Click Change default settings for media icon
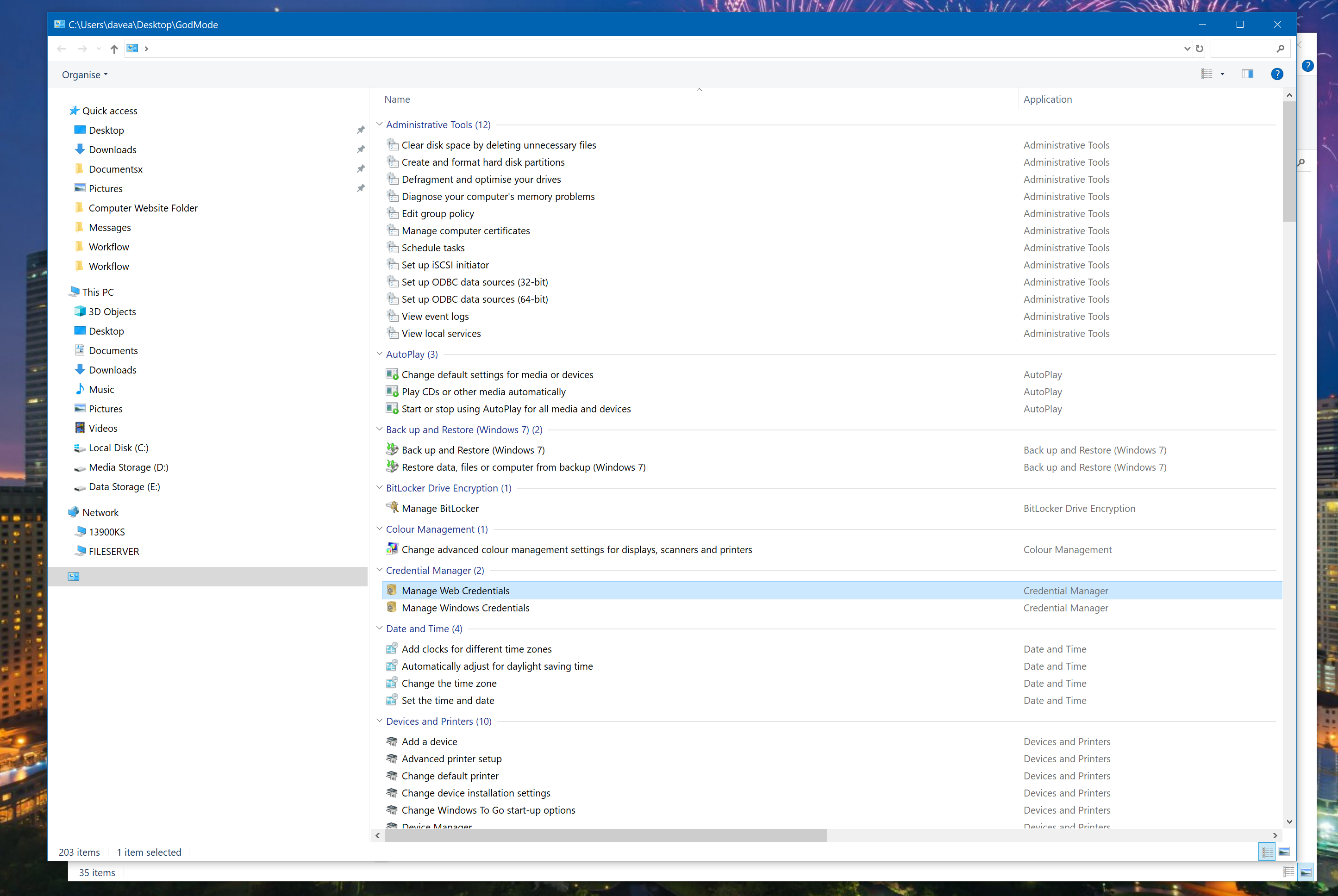The width and height of the screenshot is (1338, 896). tap(392, 374)
